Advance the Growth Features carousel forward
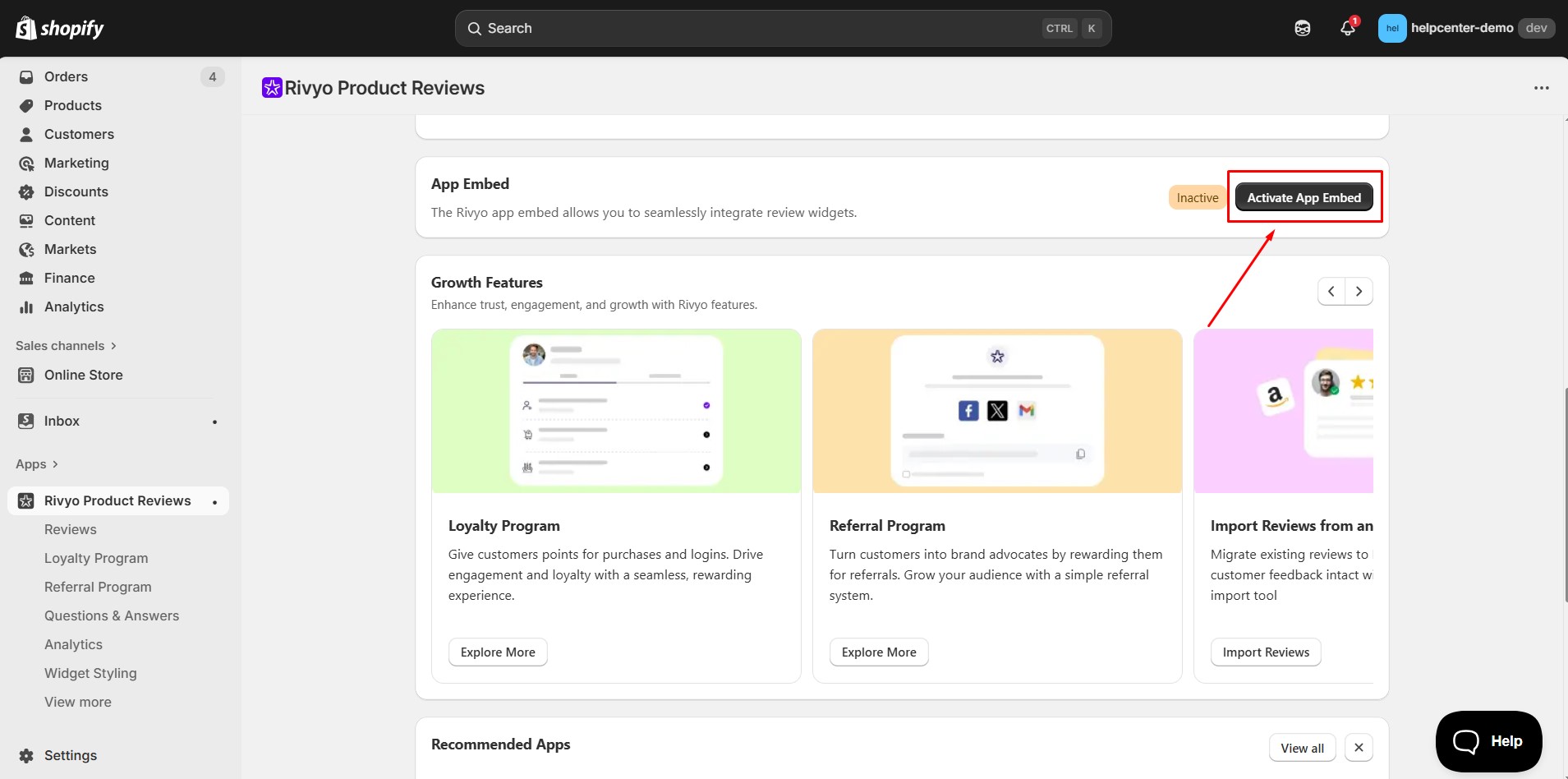Image resolution: width=1568 pixels, height=779 pixels. [x=1359, y=291]
